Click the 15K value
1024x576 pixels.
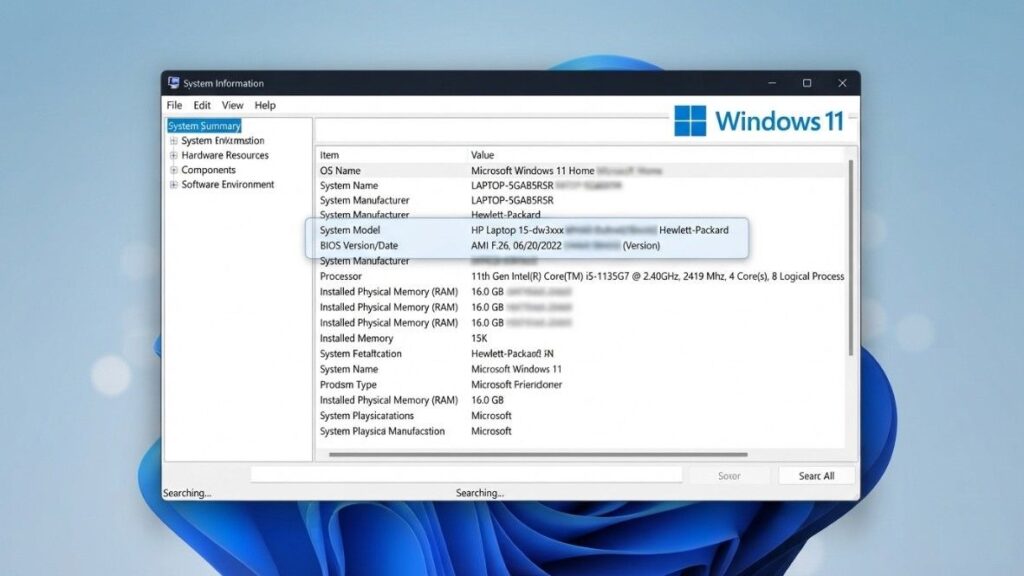click(x=479, y=338)
